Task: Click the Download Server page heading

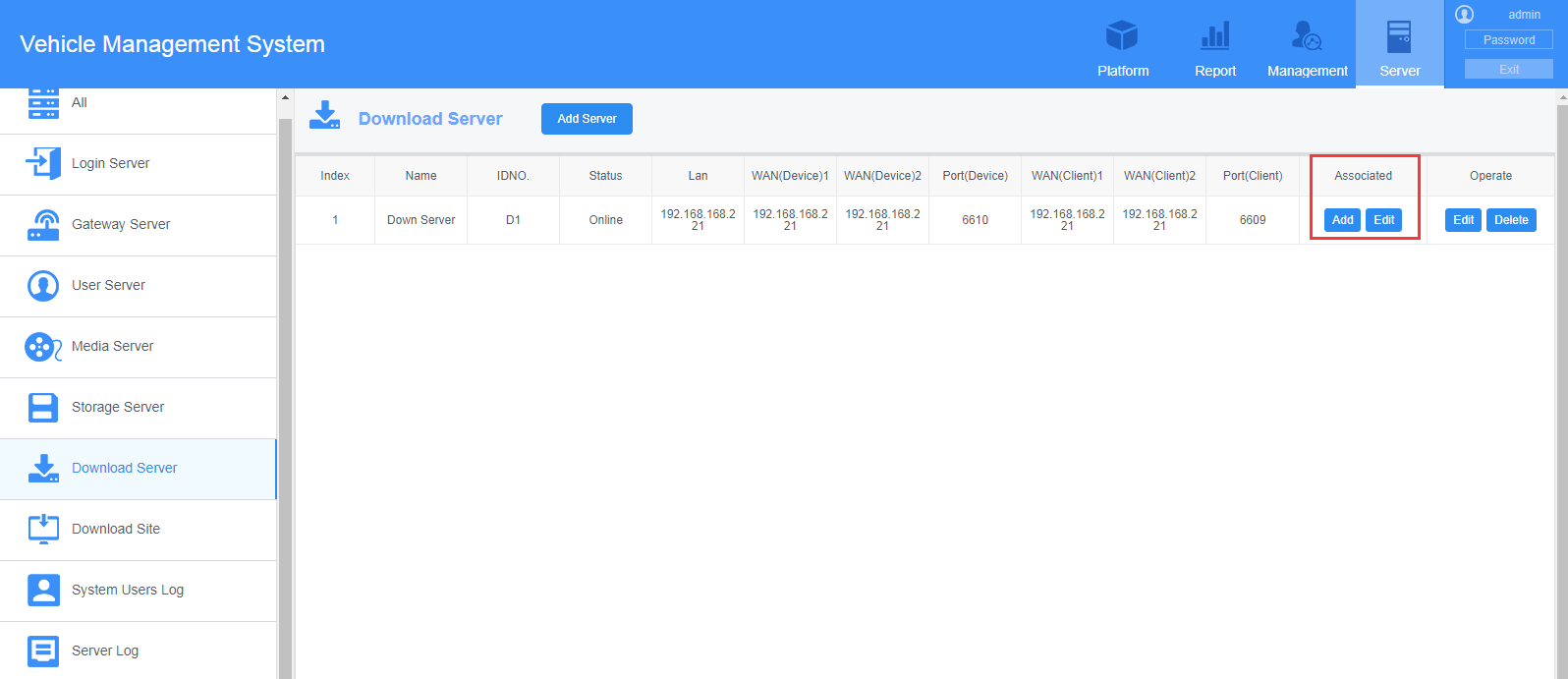Action: (430, 119)
